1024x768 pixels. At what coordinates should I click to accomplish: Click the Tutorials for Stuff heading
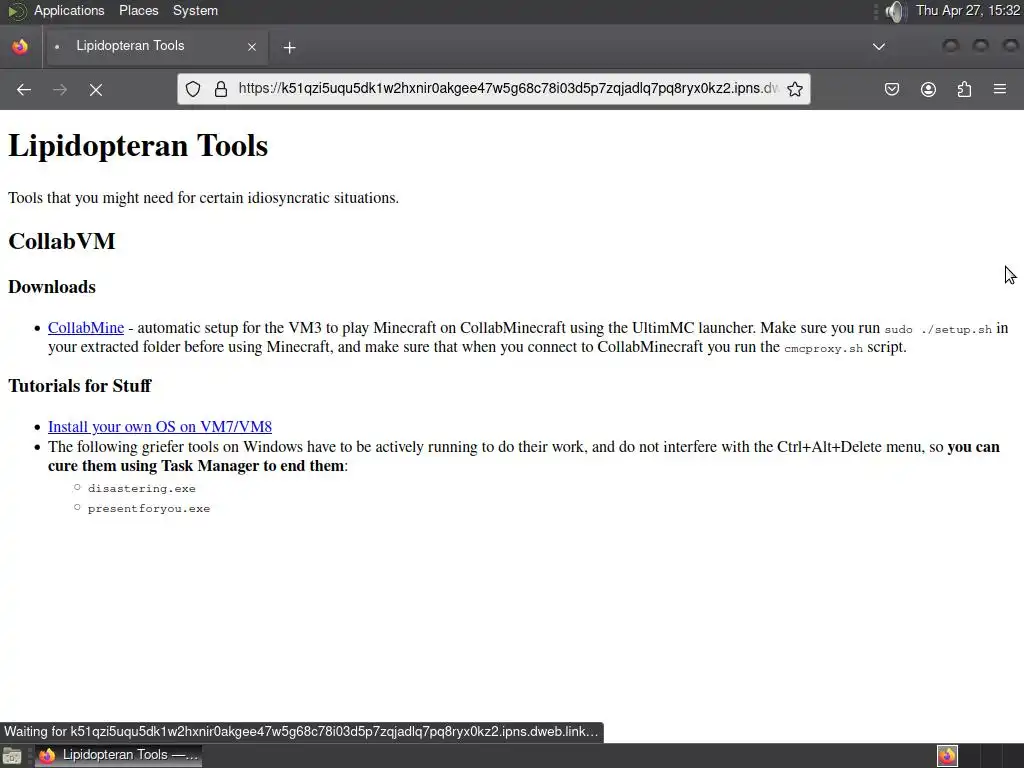80,386
